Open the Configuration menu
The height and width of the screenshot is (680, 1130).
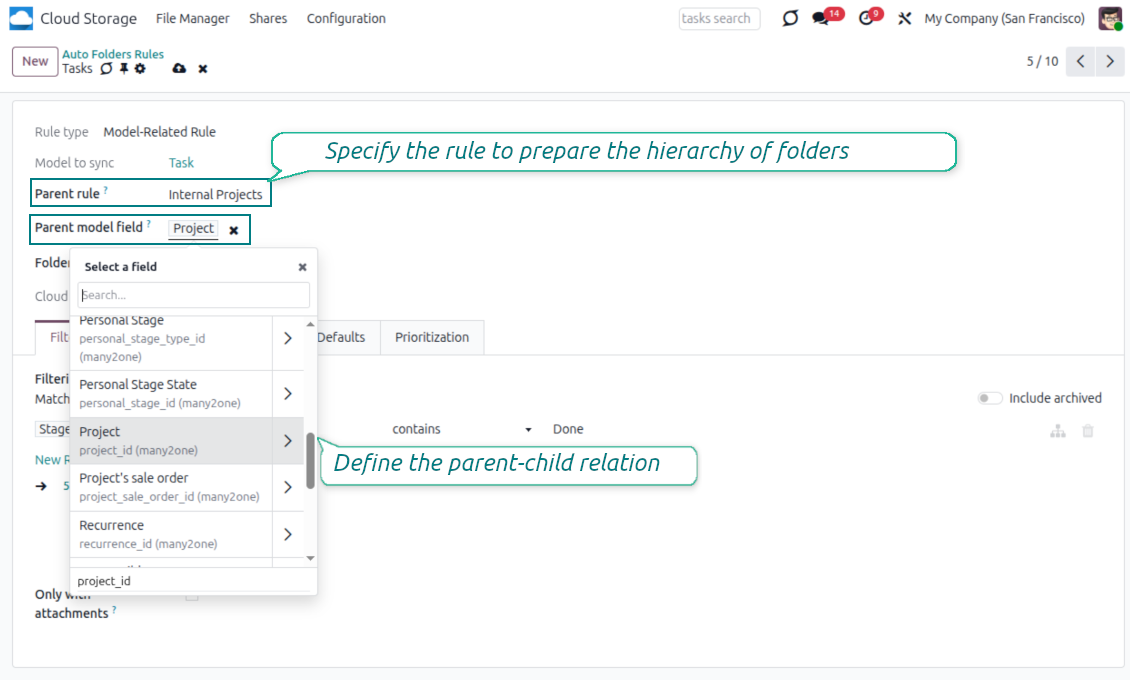point(346,19)
